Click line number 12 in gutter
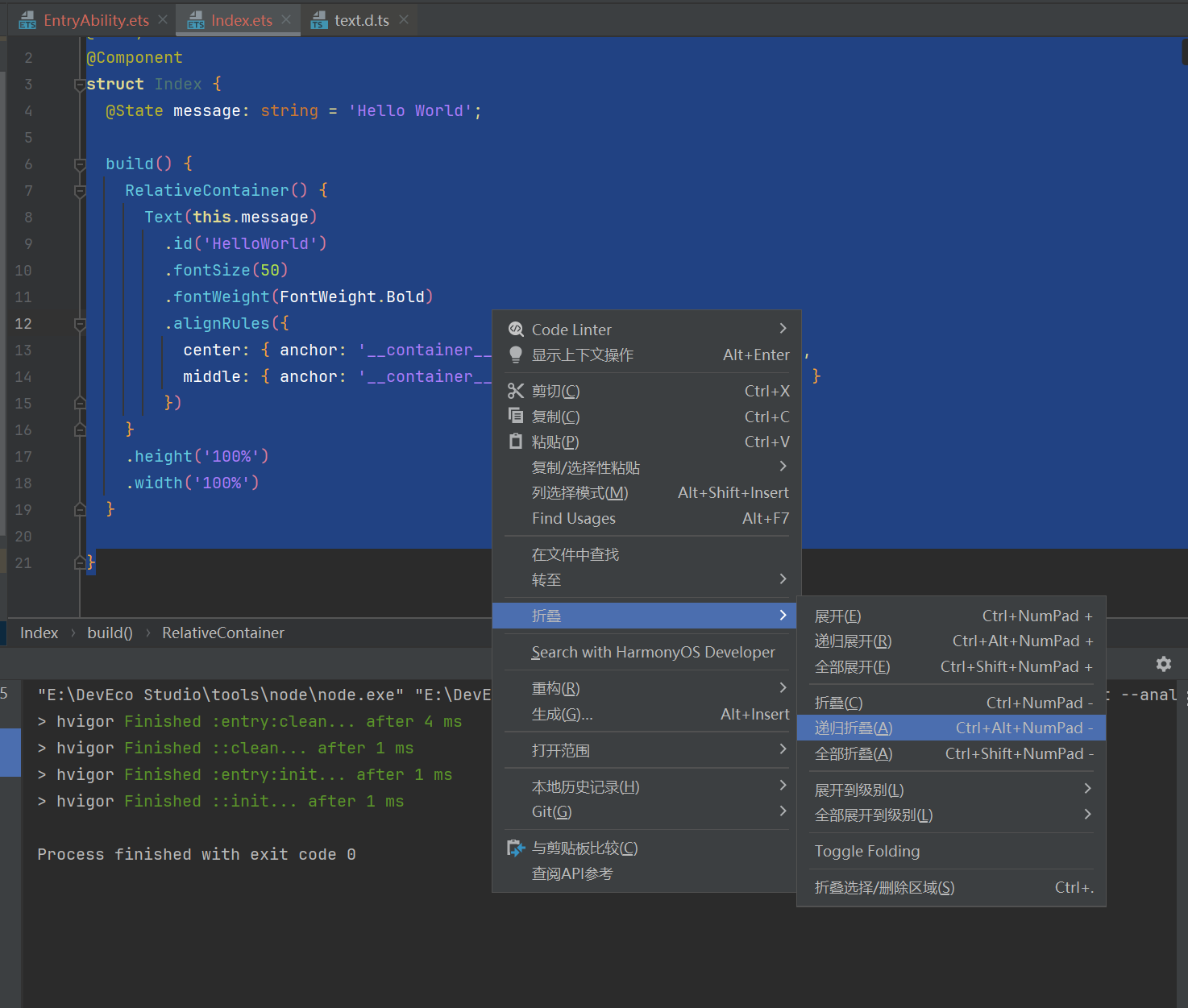The image size is (1188, 1008). coord(23,323)
